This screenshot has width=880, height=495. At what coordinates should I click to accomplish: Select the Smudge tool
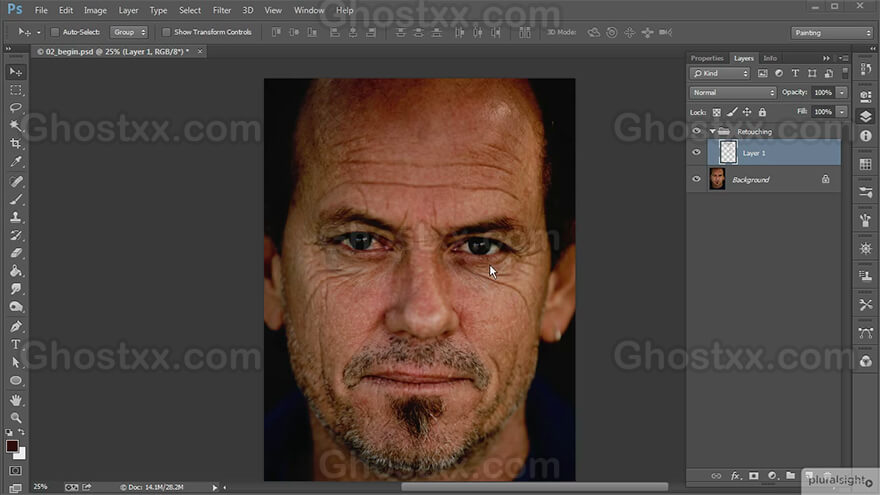pyautogui.click(x=16, y=289)
